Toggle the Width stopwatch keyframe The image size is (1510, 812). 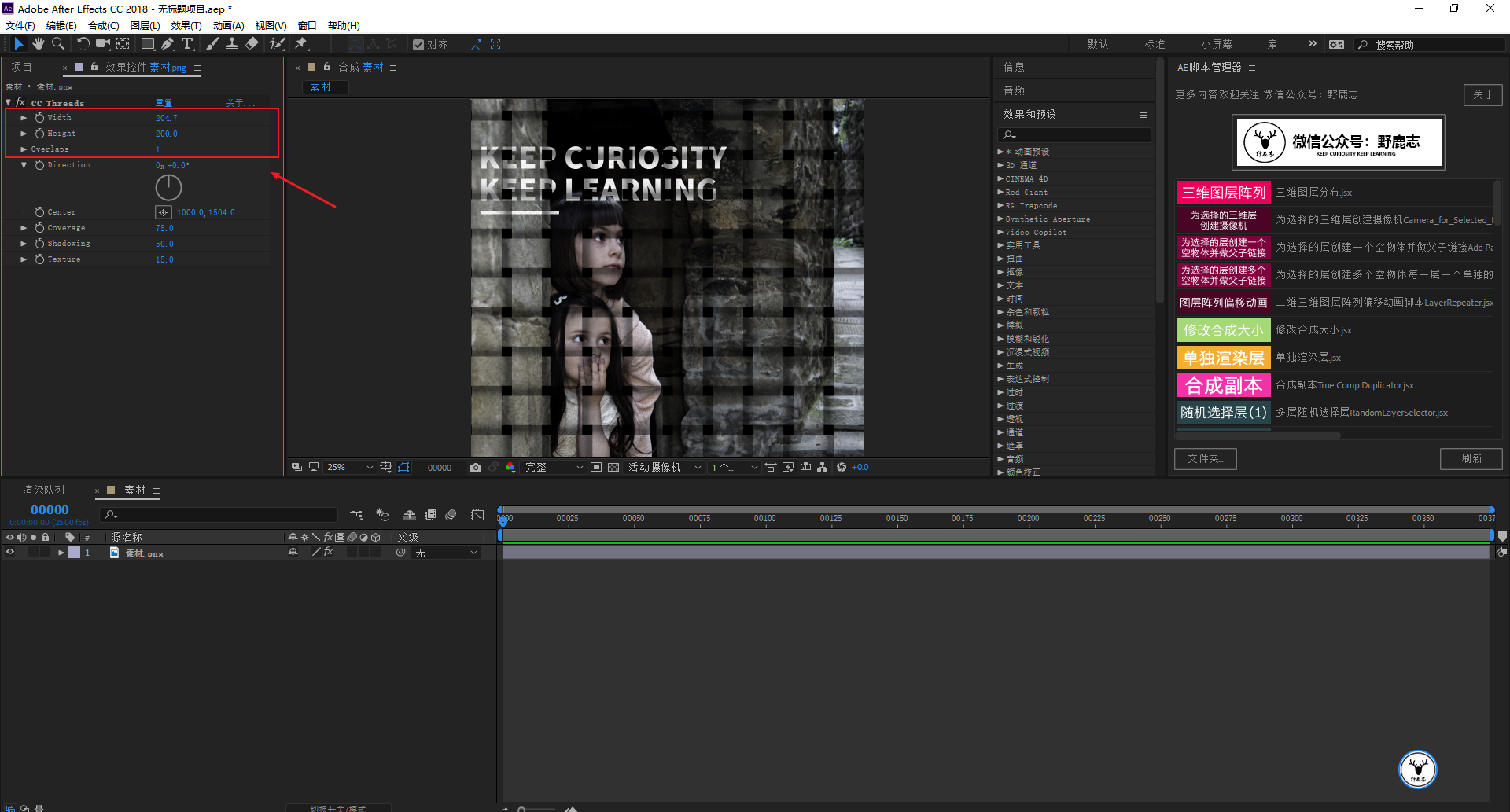39,118
